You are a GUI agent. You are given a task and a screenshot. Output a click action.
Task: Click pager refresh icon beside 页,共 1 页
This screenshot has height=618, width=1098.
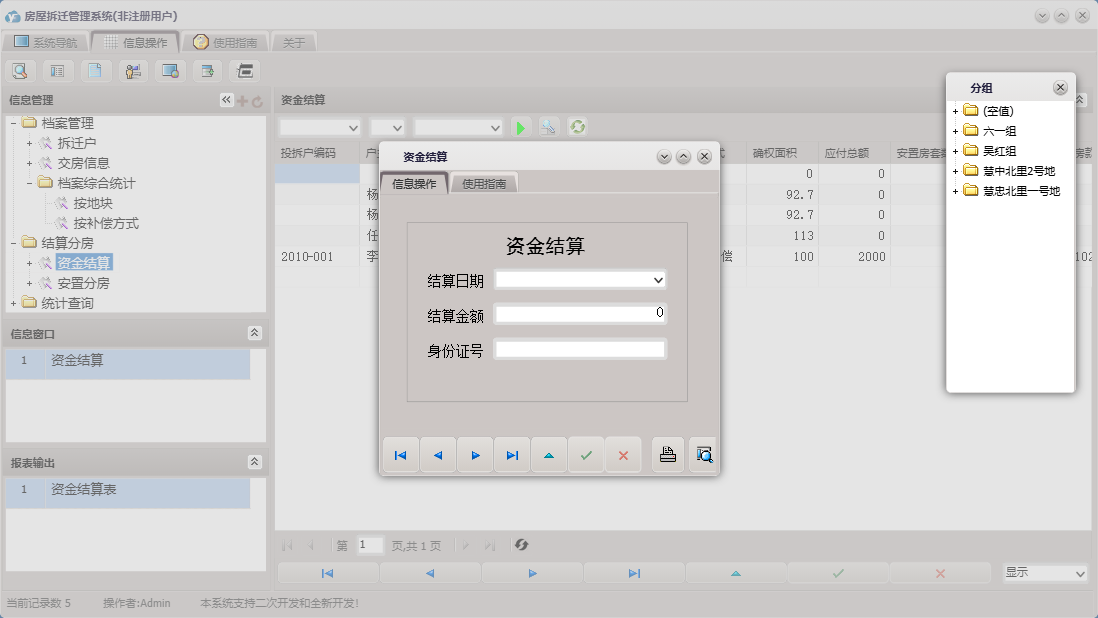point(521,545)
